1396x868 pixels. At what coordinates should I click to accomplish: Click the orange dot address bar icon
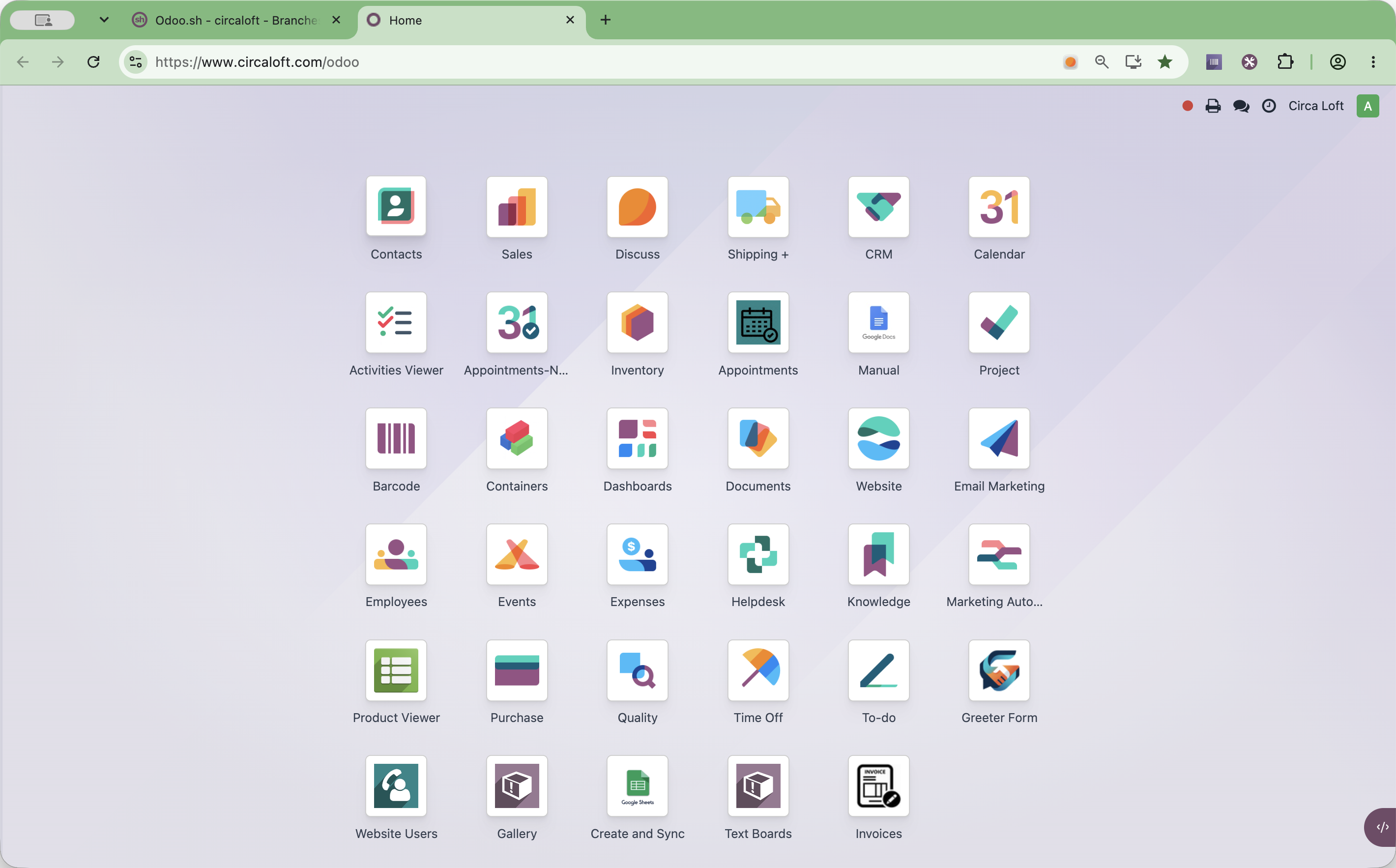[1070, 61]
